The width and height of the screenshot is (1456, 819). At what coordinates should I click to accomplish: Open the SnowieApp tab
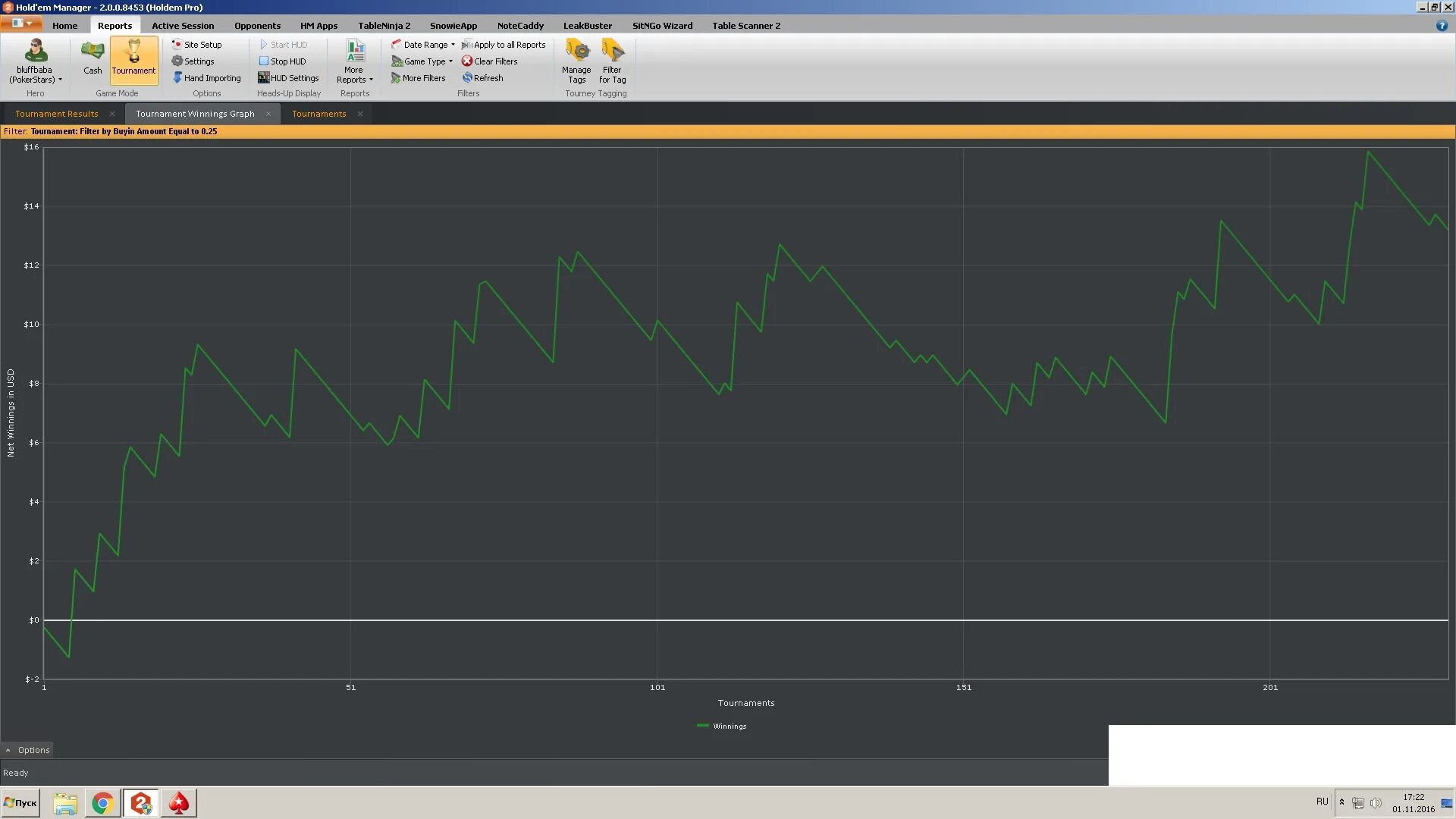(453, 26)
